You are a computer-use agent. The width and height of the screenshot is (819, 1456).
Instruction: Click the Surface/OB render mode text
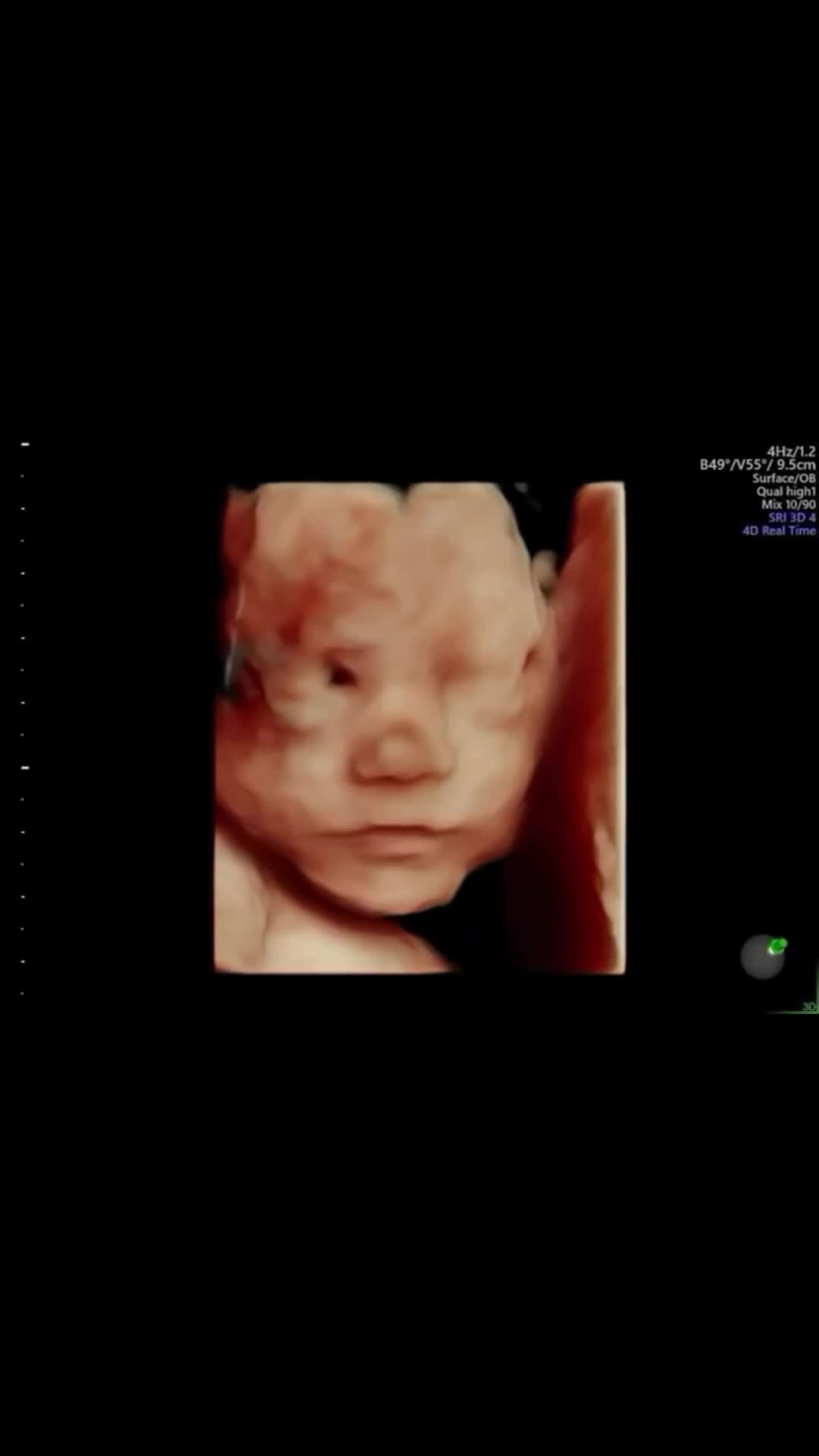click(x=783, y=479)
